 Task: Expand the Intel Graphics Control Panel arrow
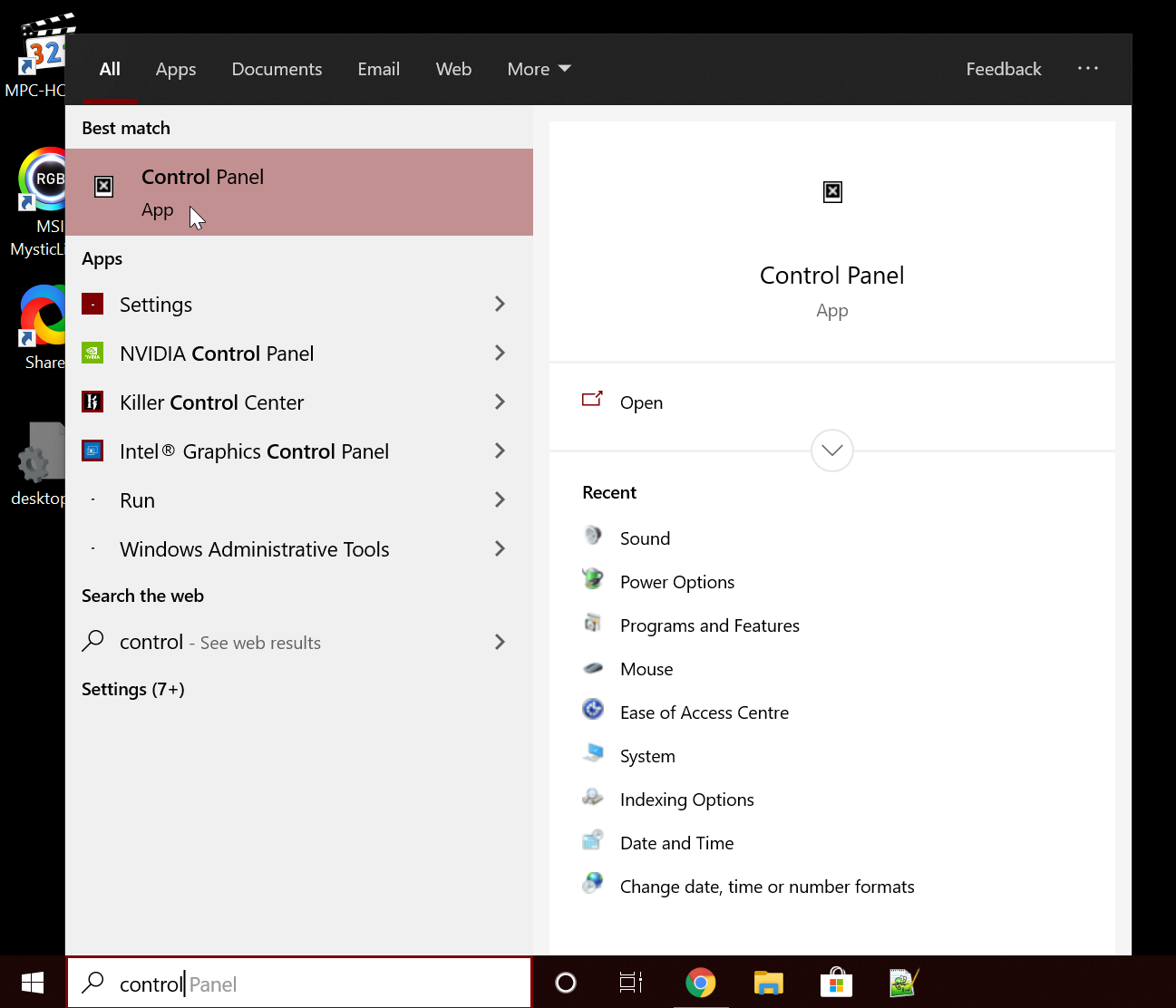pos(500,451)
